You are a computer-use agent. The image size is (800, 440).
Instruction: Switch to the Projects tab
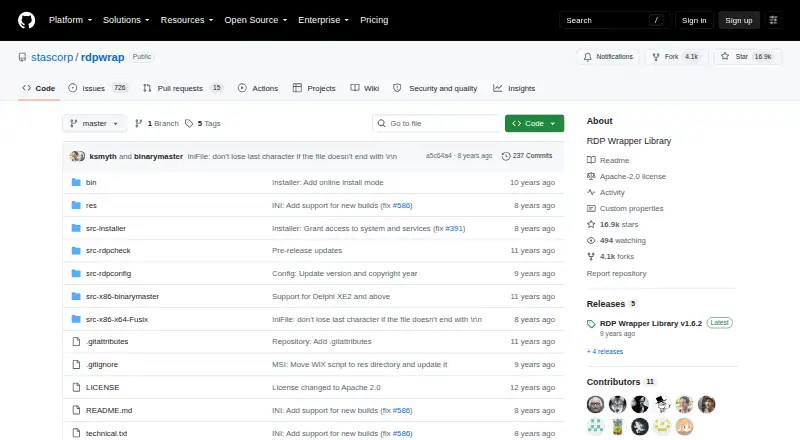tap(314, 88)
